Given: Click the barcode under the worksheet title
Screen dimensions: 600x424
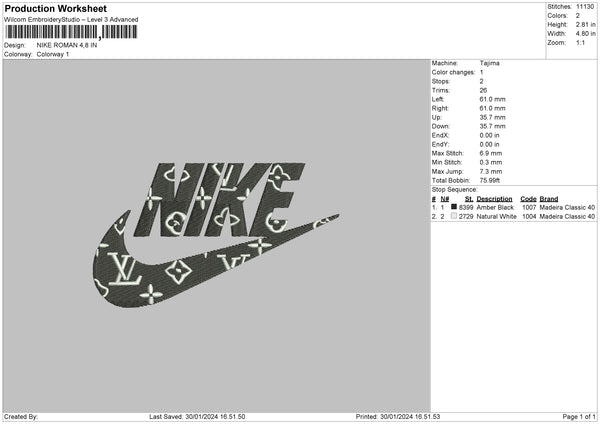Looking at the screenshot, I should [x=71, y=32].
